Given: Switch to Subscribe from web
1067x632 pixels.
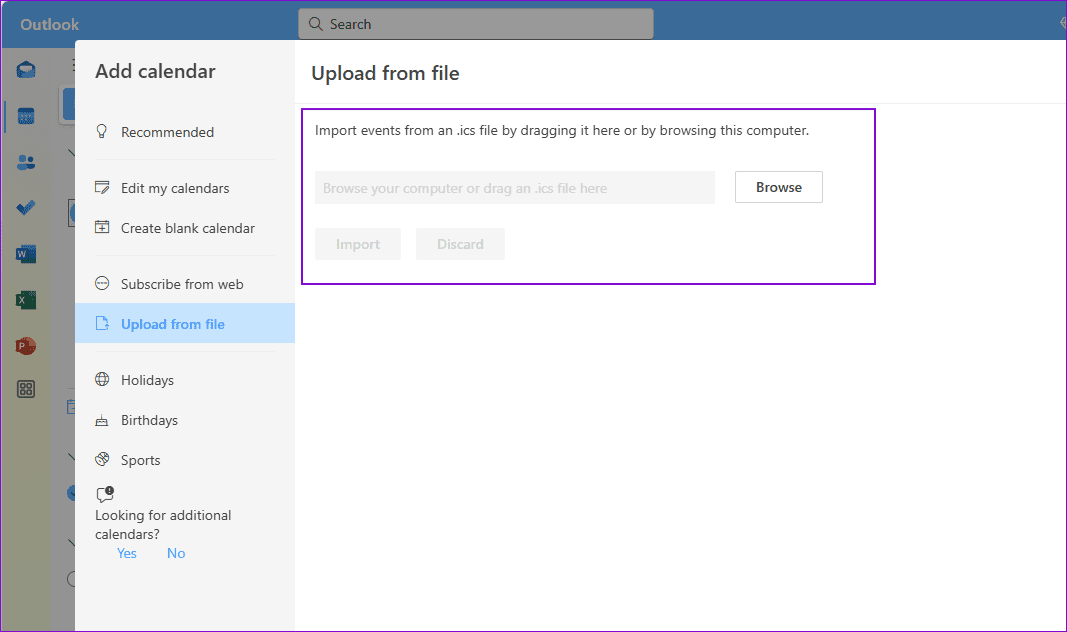Looking at the screenshot, I should tap(181, 283).
